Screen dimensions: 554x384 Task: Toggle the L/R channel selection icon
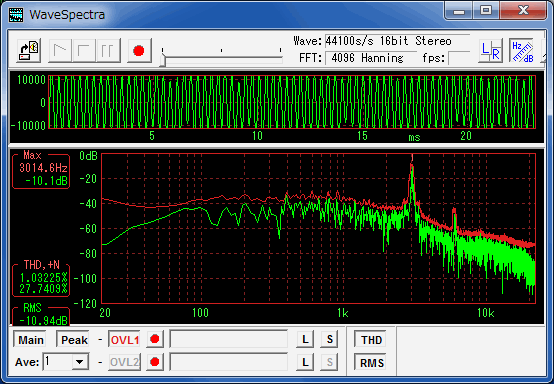(491, 51)
